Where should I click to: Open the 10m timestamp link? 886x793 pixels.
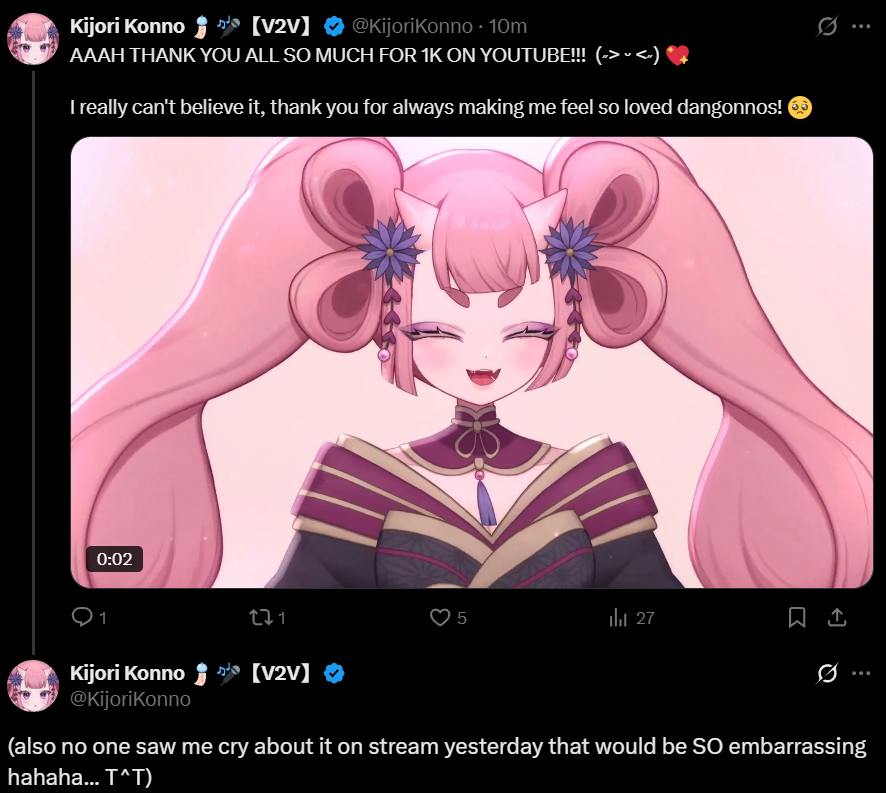coord(507,26)
